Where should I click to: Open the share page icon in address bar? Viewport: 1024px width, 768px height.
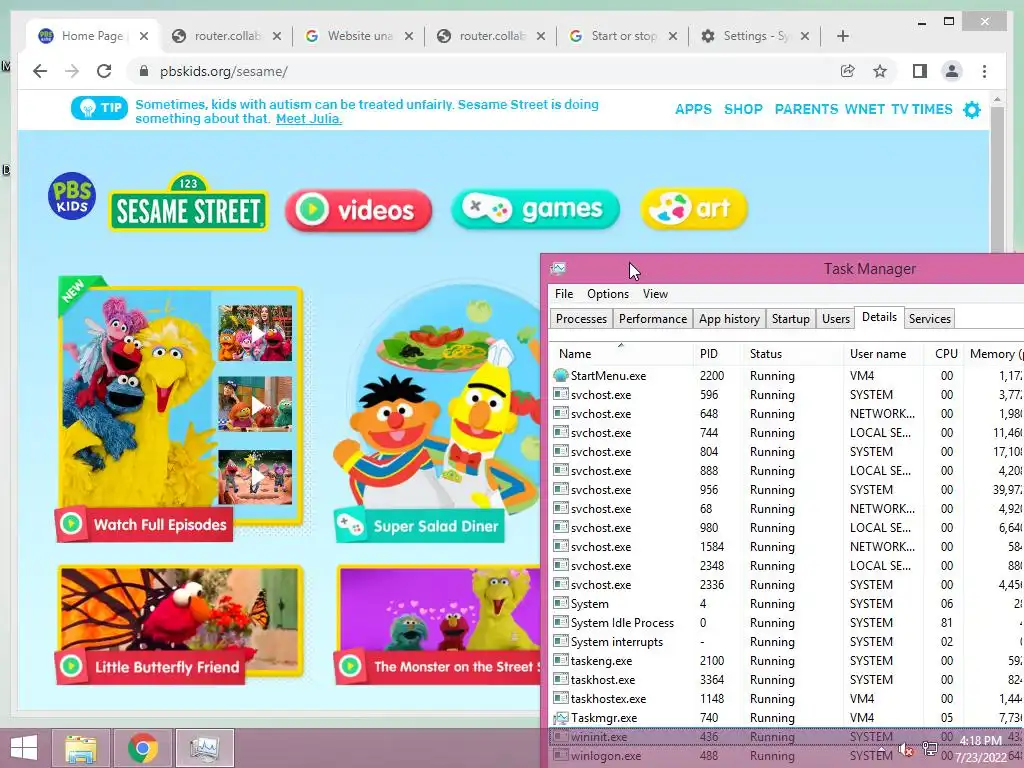(848, 71)
